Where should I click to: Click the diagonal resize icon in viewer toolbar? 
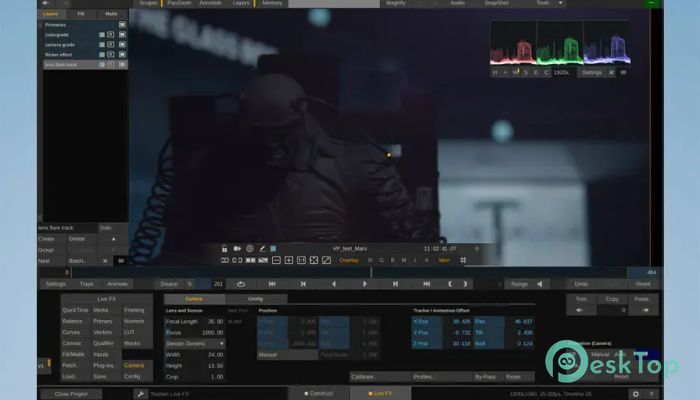pos(326,260)
